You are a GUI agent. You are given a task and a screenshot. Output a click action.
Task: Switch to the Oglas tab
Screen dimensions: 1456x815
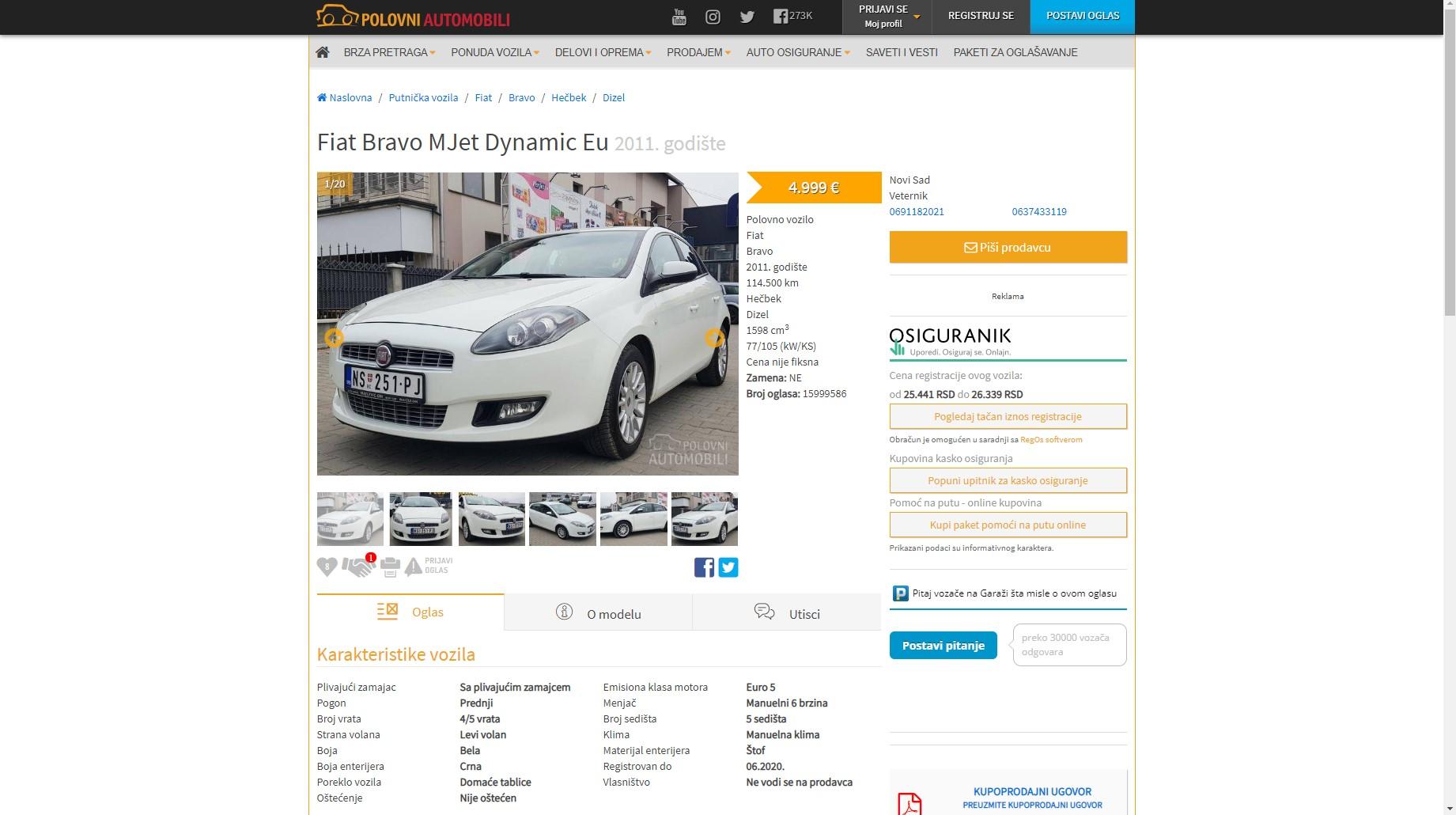pos(410,612)
